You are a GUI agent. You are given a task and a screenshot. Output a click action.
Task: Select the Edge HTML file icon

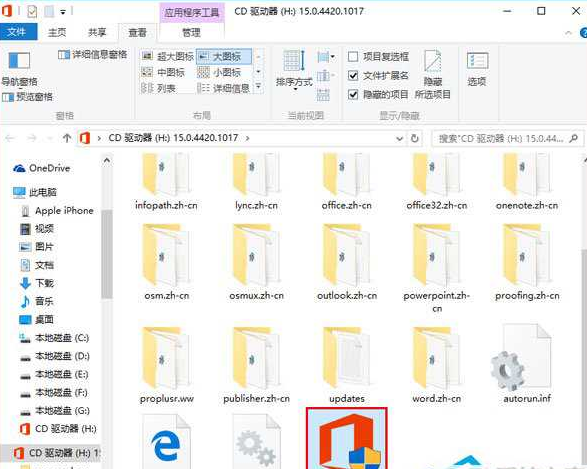[x=166, y=442]
